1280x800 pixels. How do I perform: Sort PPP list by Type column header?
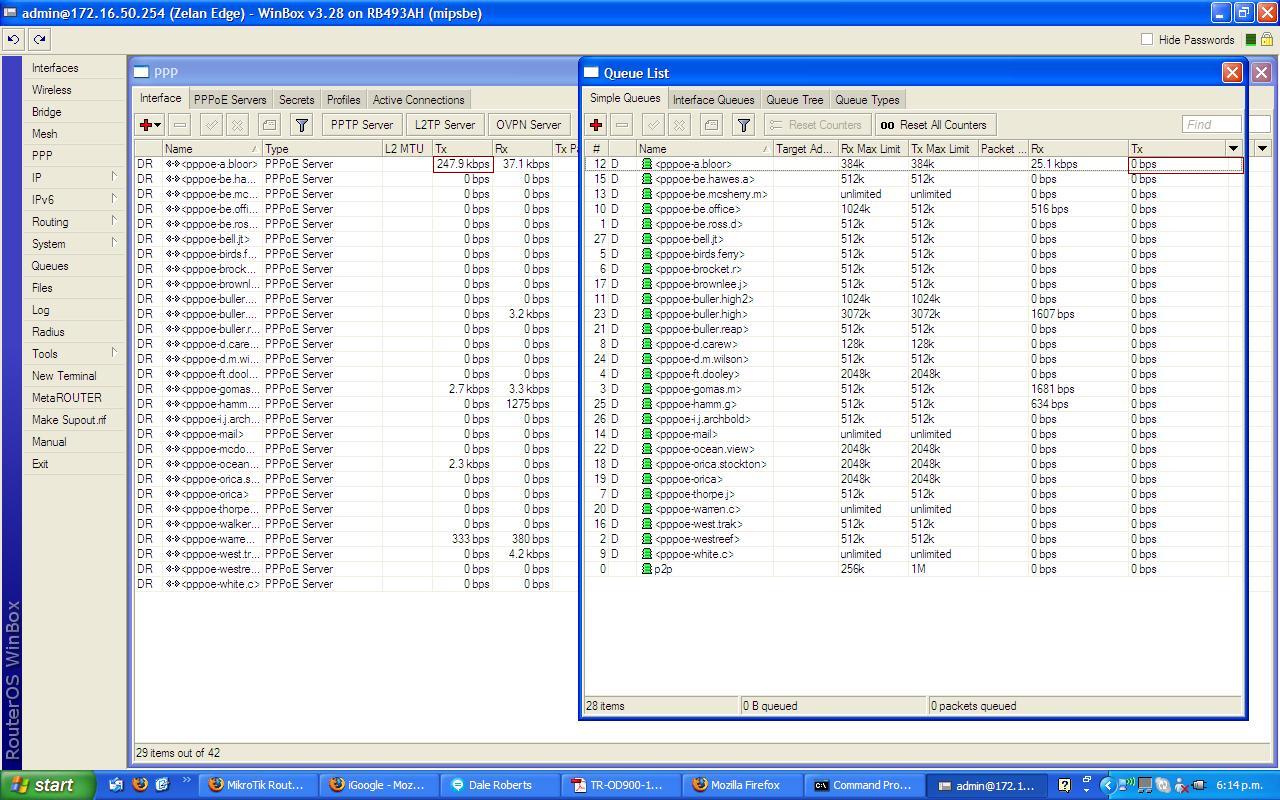click(322, 148)
